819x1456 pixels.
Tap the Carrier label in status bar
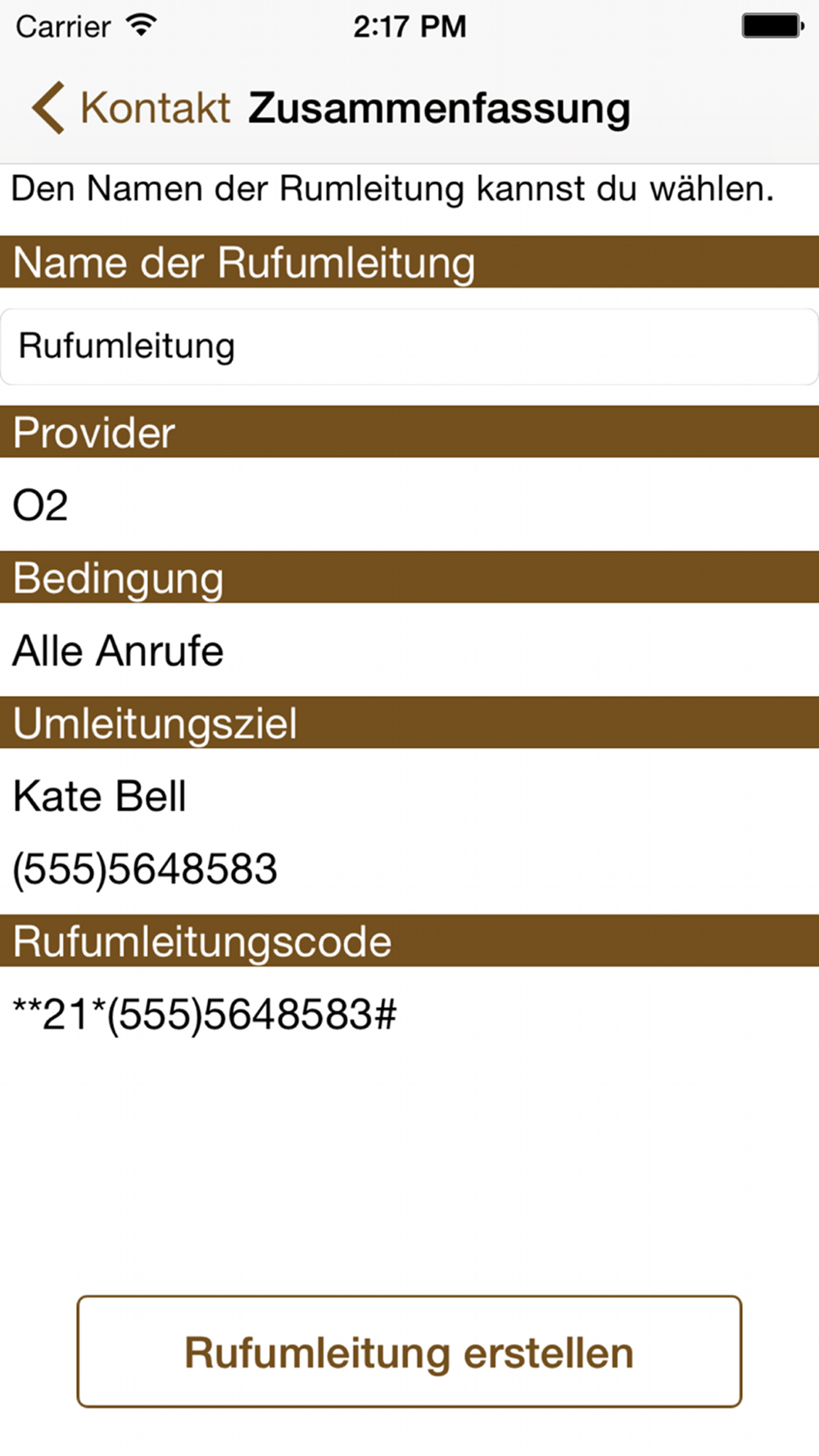tap(63, 27)
